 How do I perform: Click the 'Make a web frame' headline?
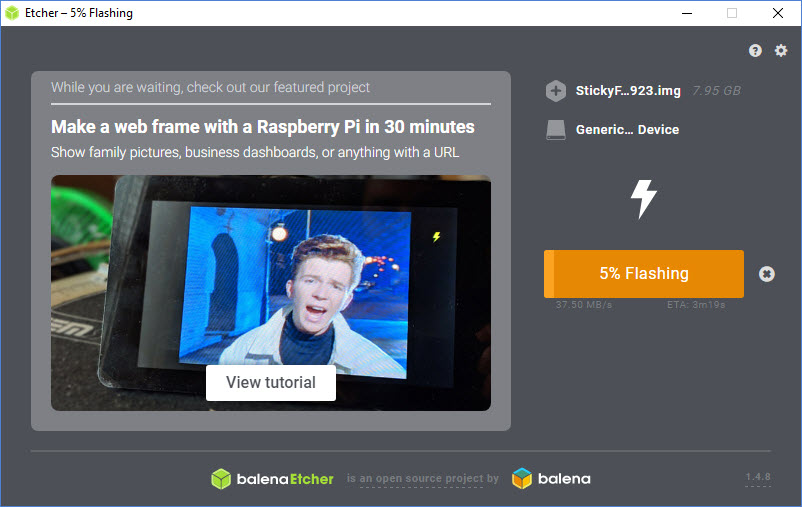coord(262,127)
